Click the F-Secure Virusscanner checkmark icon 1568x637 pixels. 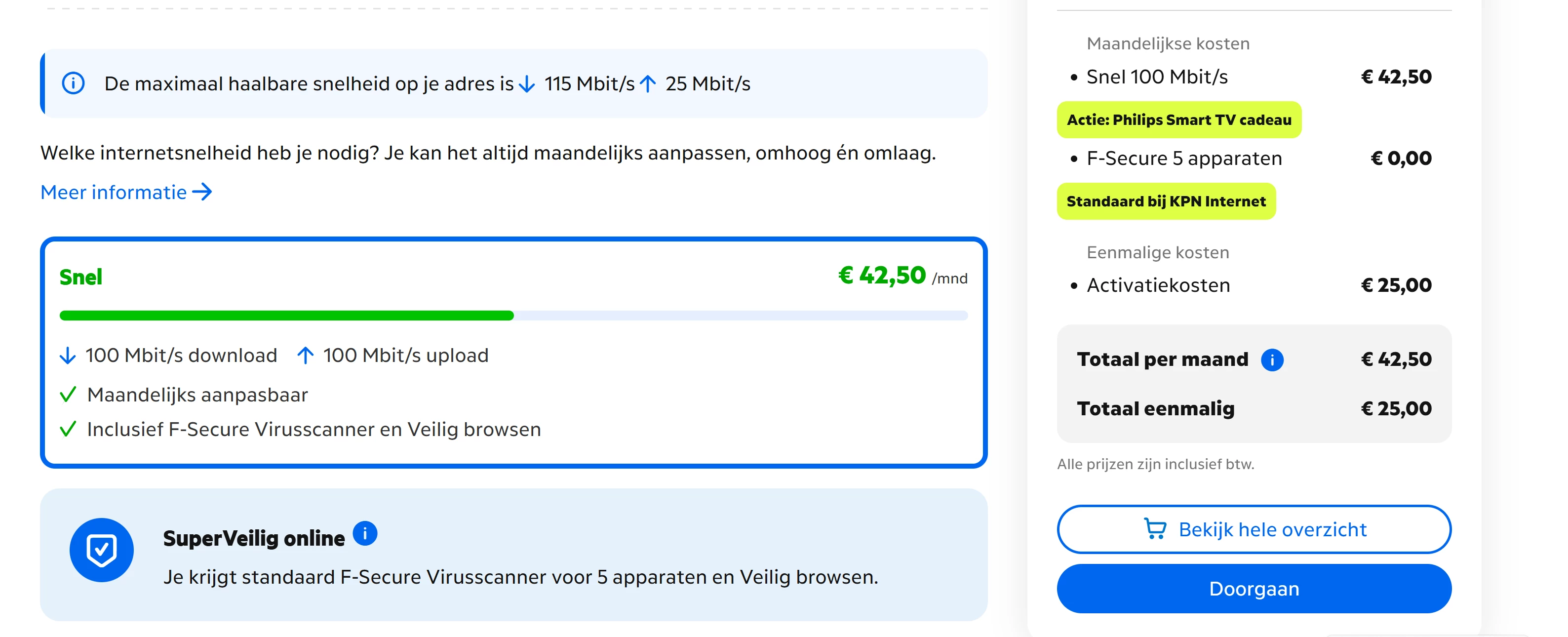(68, 429)
